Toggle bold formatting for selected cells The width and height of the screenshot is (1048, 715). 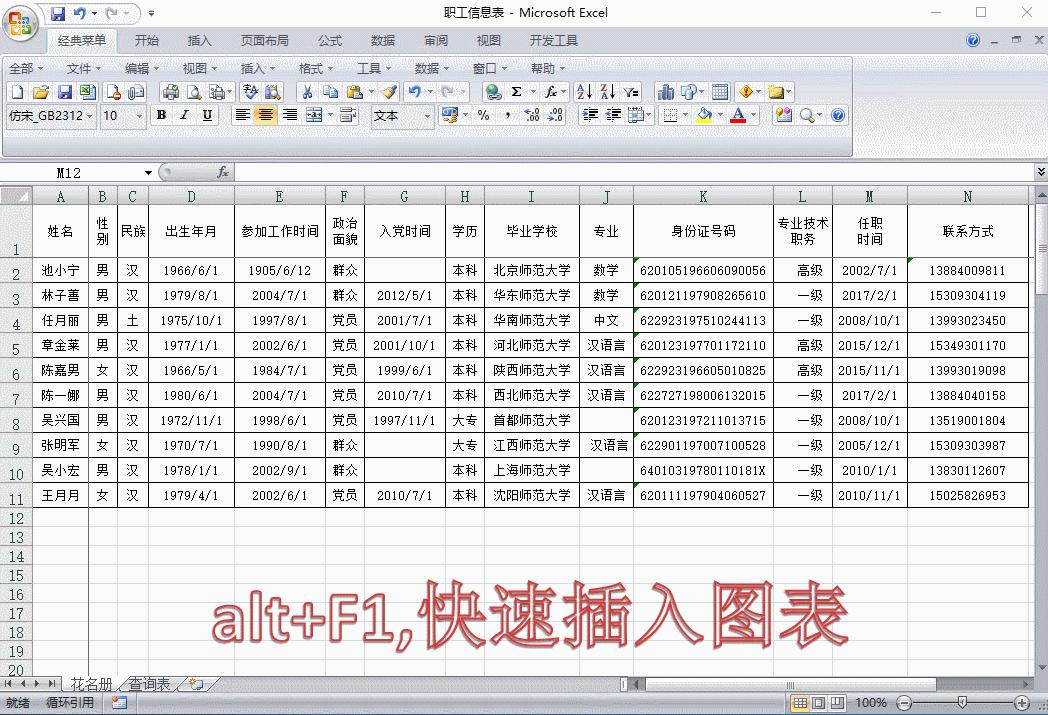162,116
